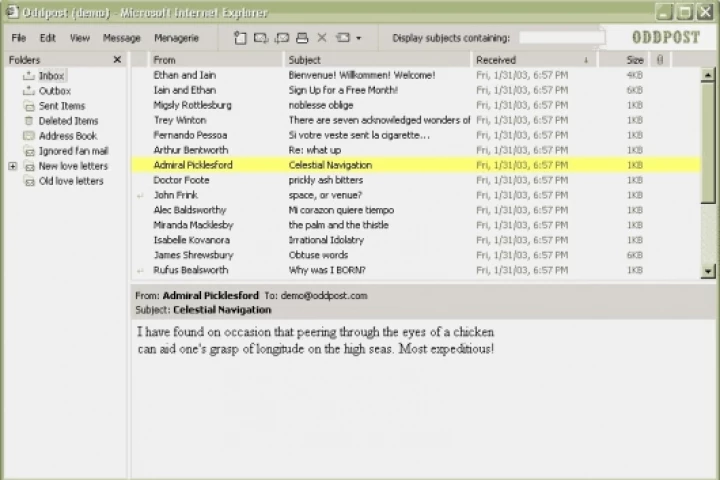The image size is (720, 480).
Task: Select the 'prickly ash bitters' message
Action: pyautogui.click(x=416, y=180)
